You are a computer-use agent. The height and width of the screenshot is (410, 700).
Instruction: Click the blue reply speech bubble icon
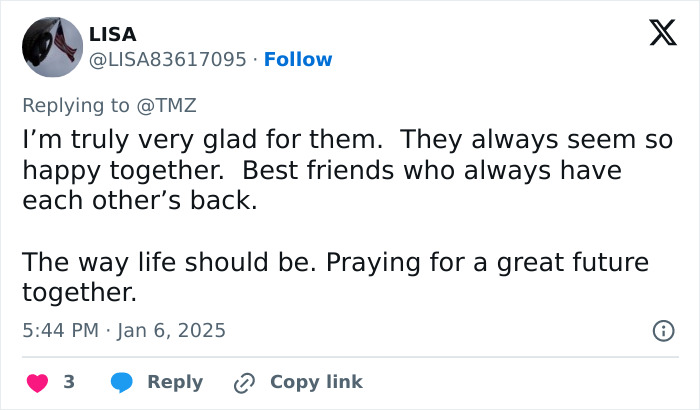(121, 382)
